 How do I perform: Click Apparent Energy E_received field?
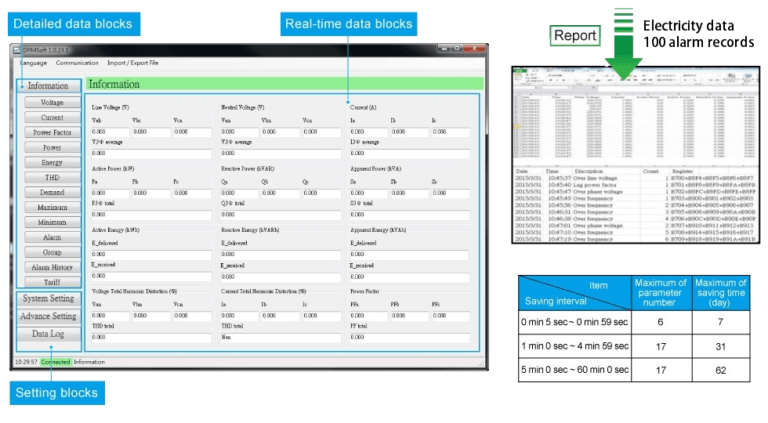410,276
